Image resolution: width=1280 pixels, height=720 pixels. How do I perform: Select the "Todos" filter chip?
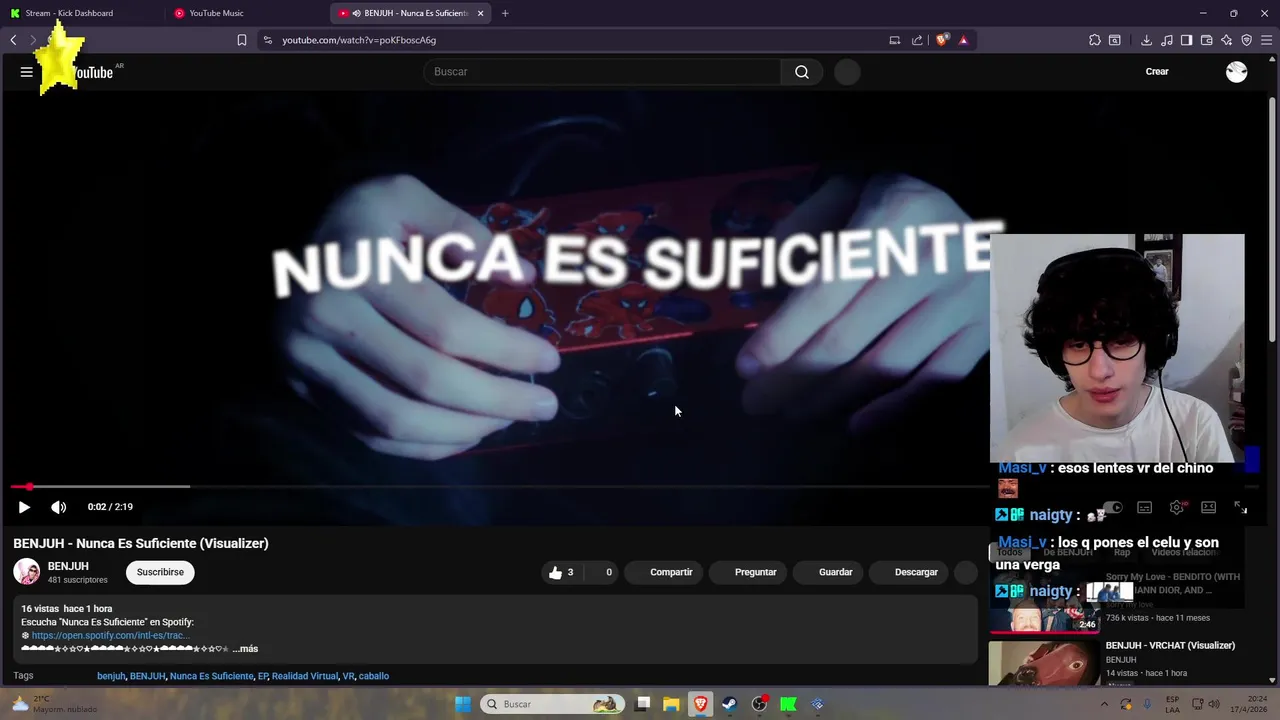click(1009, 552)
